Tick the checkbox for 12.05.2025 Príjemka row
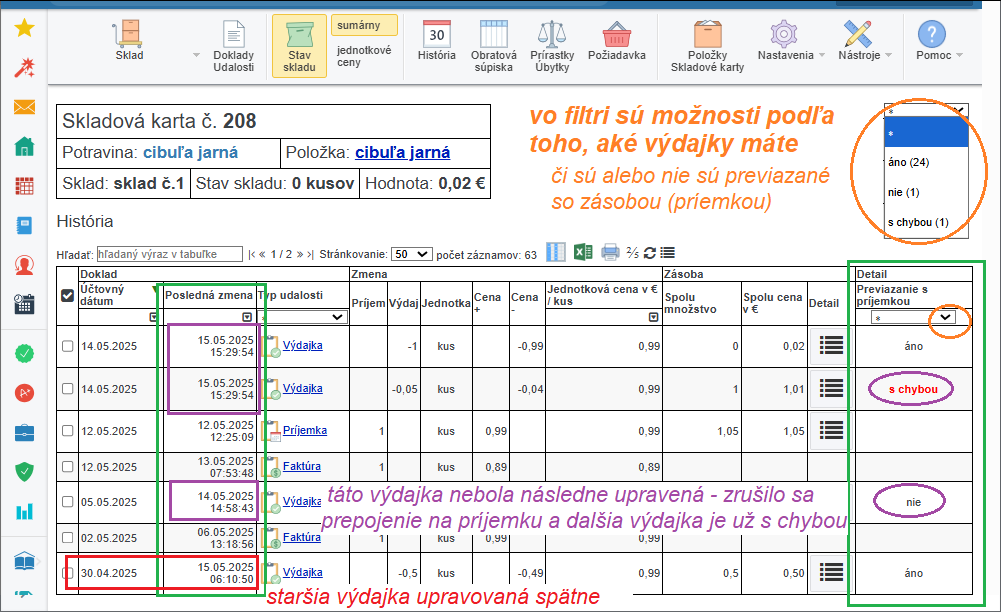The height and width of the screenshot is (612, 1001). coord(67,431)
